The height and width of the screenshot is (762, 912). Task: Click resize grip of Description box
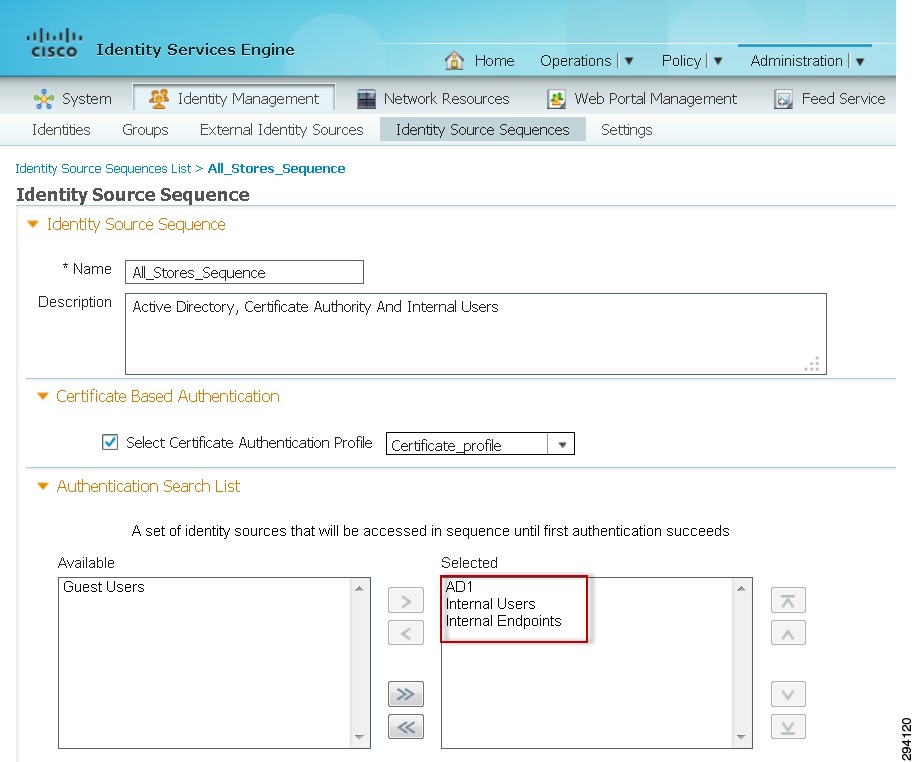tap(812, 364)
